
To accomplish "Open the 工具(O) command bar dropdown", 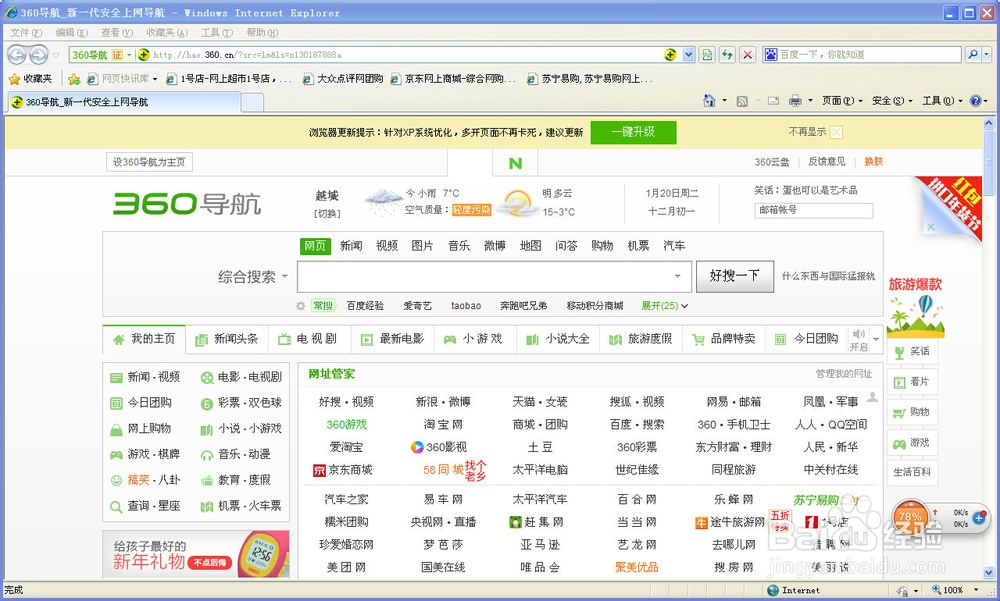I will (942, 101).
